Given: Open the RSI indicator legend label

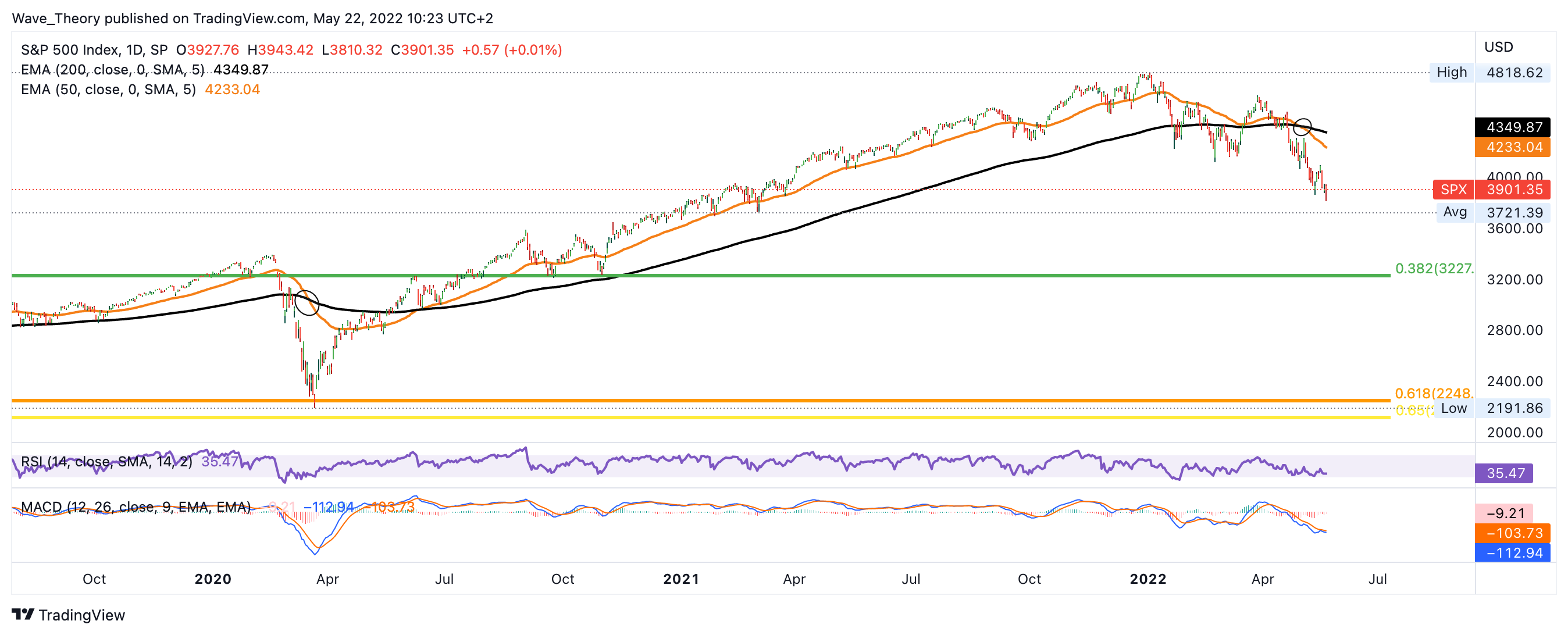Looking at the screenshot, I should pyautogui.click(x=106, y=462).
